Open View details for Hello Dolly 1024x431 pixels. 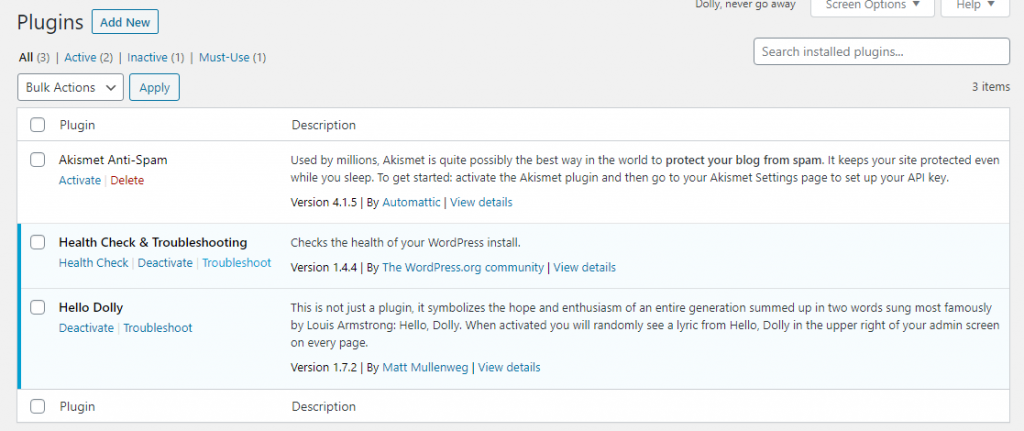(509, 368)
